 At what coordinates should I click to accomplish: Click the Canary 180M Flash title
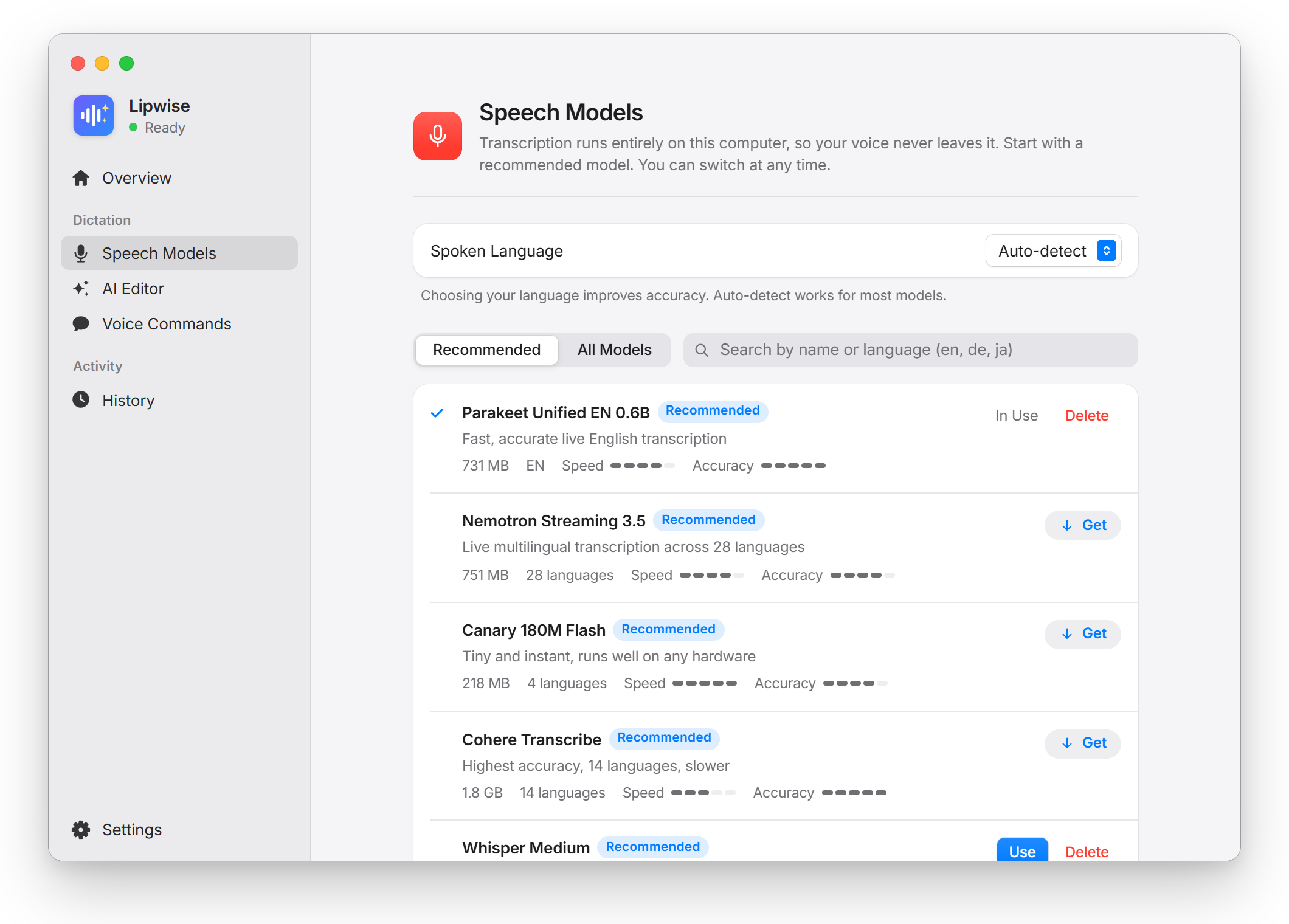534,630
